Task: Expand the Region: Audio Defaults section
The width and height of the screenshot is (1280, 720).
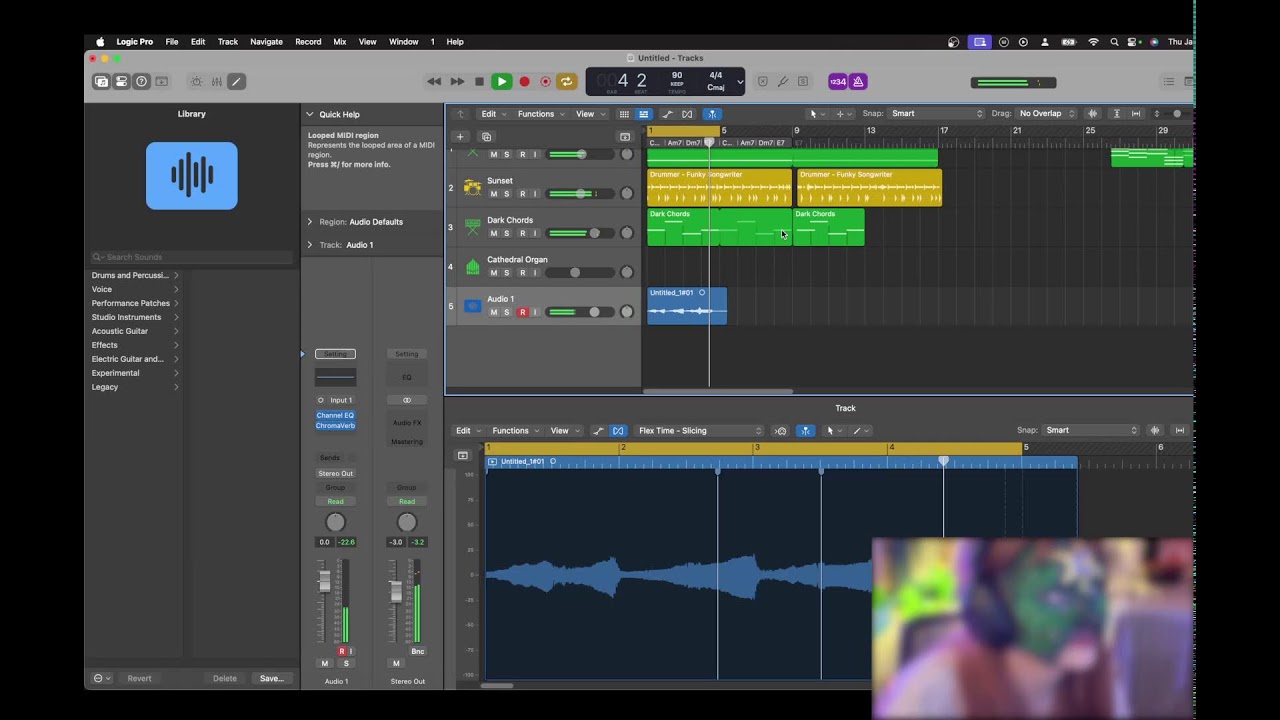Action: point(309,222)
